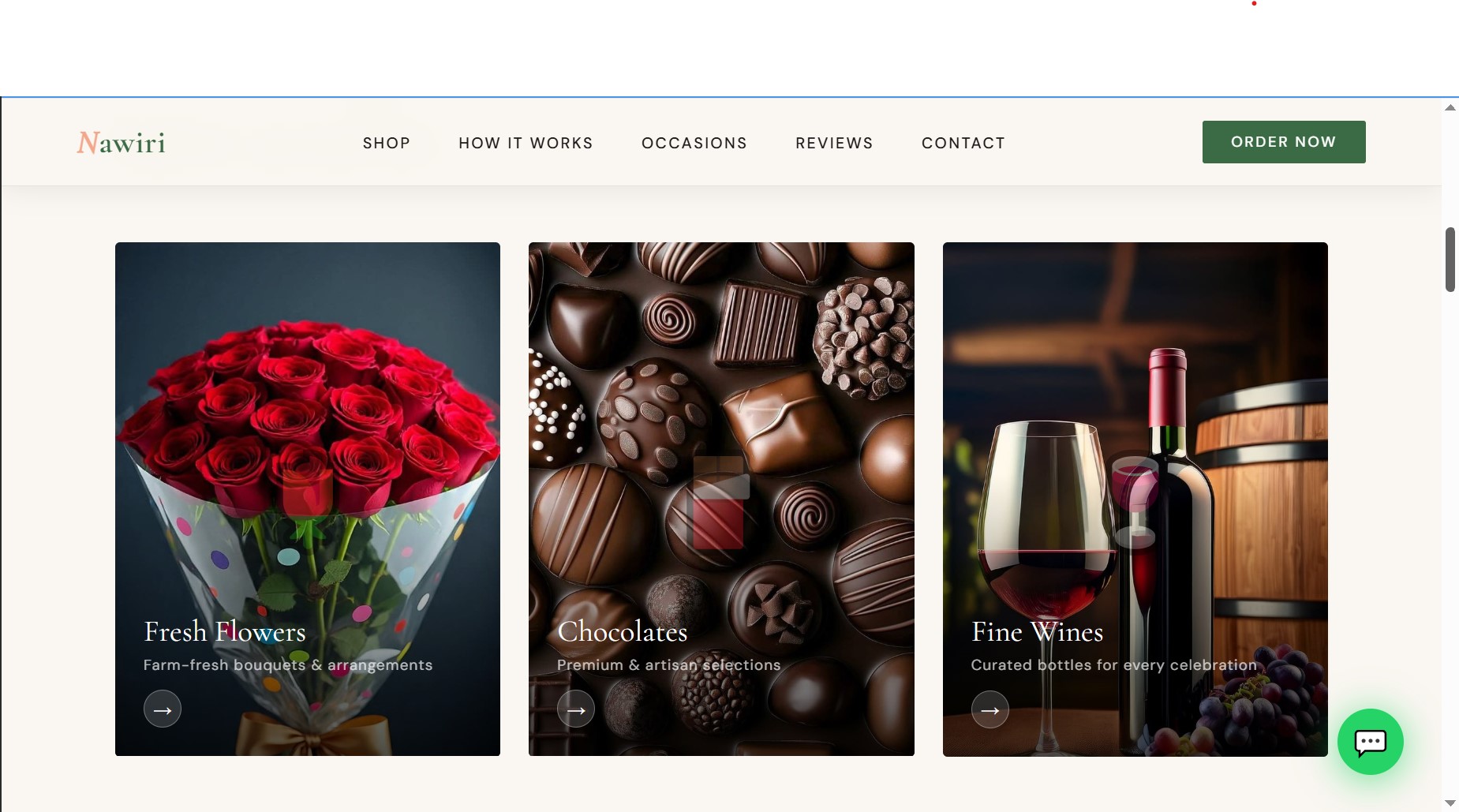Open the Fresh Flowers category title

point(225,631)
